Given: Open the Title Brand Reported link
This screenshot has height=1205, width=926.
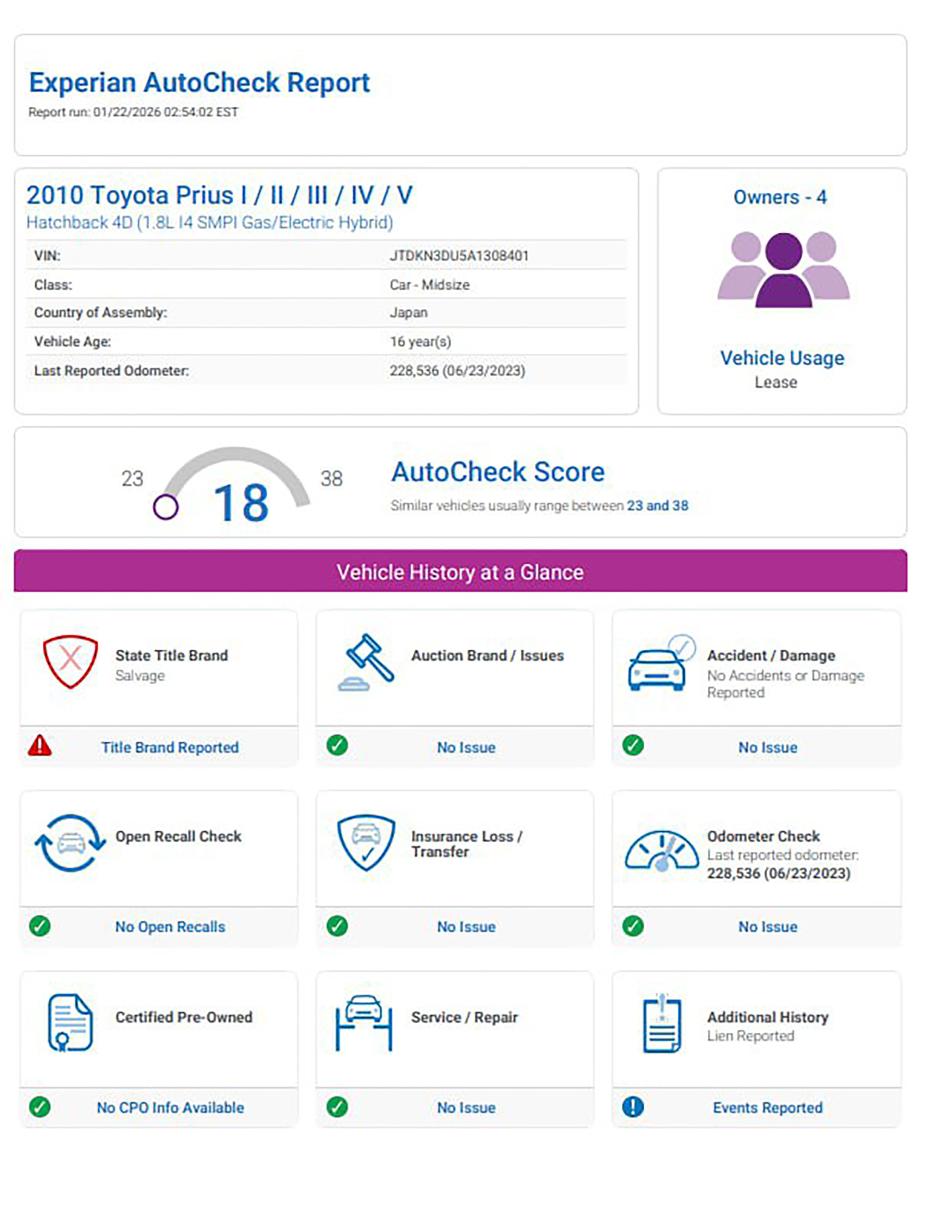Looking at the screenshot, I should pyautogui.click(x=170, y=747).
